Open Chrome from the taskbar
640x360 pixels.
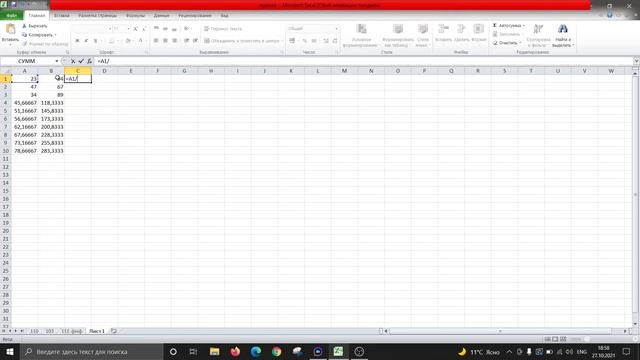point(276,351)
